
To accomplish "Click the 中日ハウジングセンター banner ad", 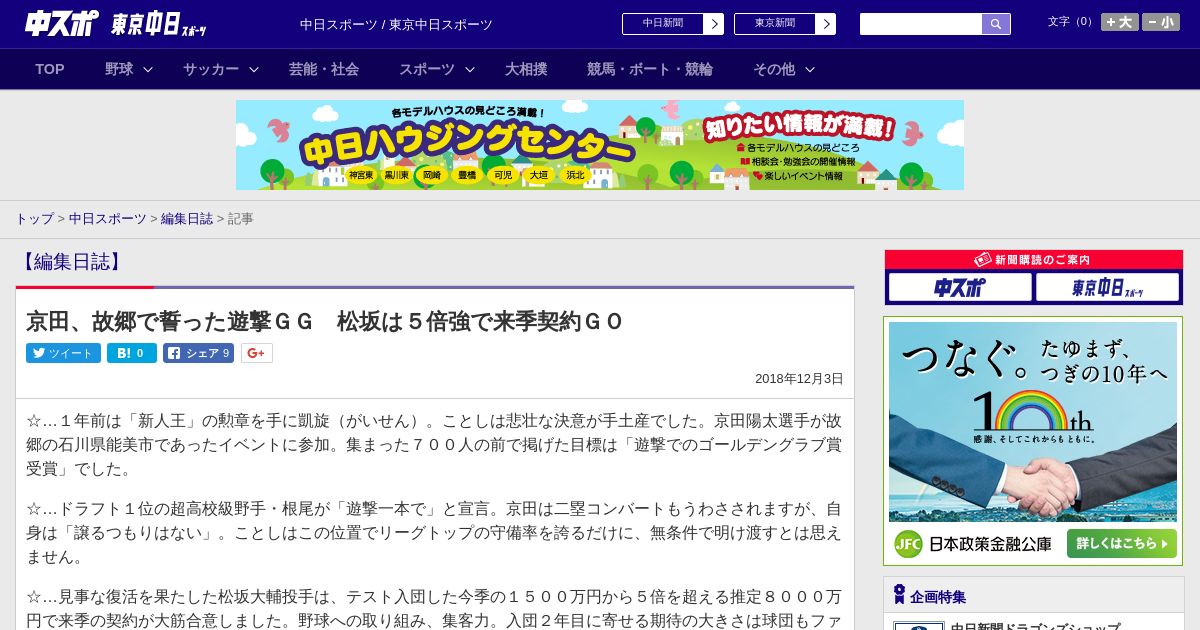I will pyautogui.click(x=600, y=145).
